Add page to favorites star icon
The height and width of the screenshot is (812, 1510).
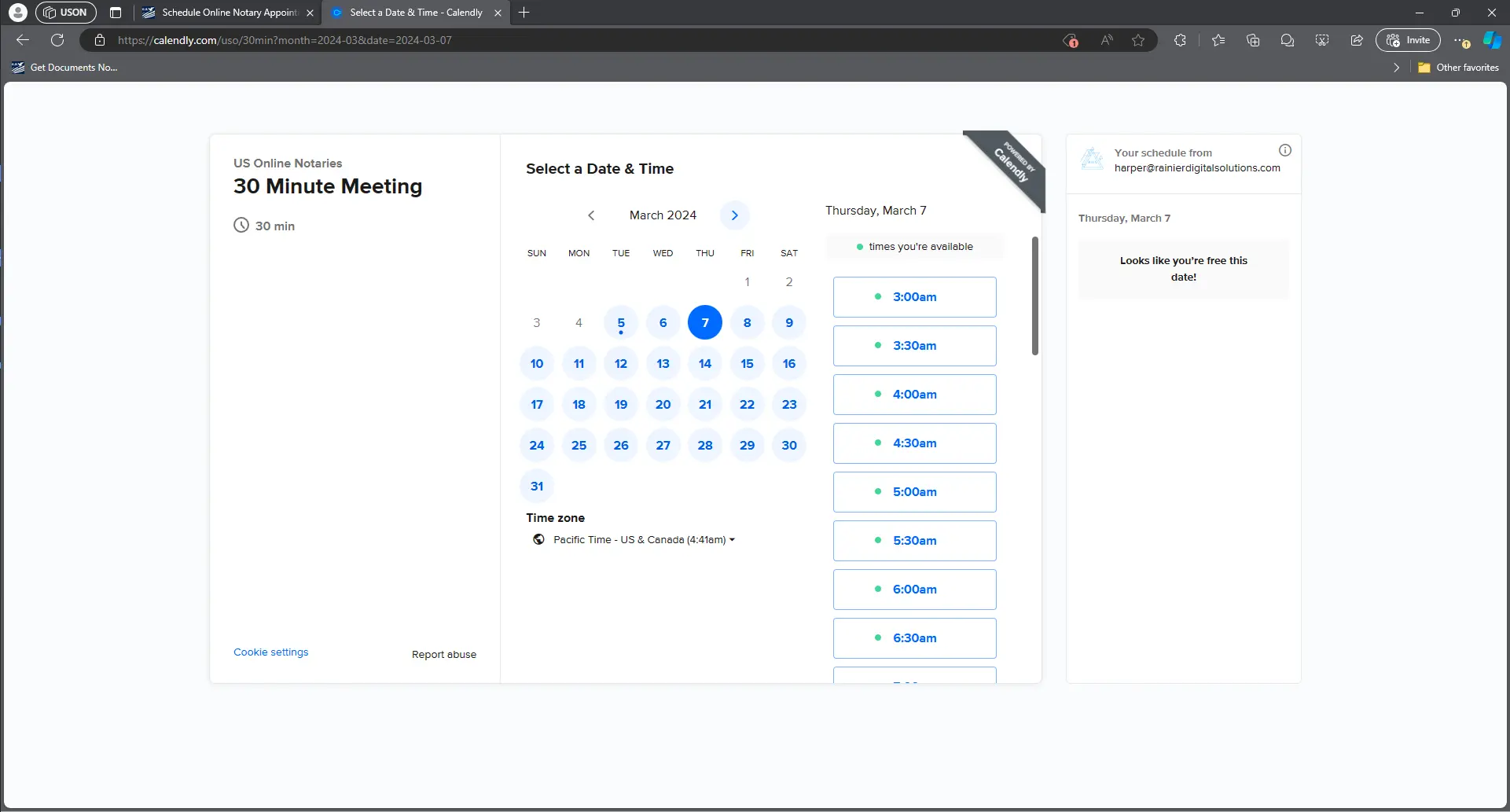1137,40
